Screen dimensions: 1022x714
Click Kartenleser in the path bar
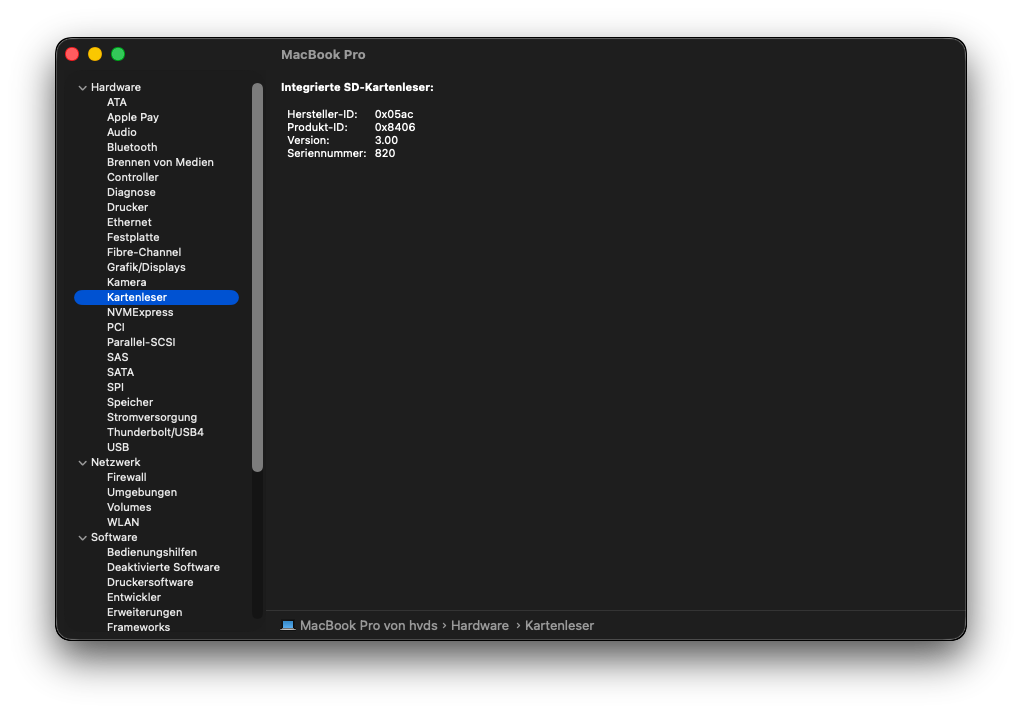559,625
